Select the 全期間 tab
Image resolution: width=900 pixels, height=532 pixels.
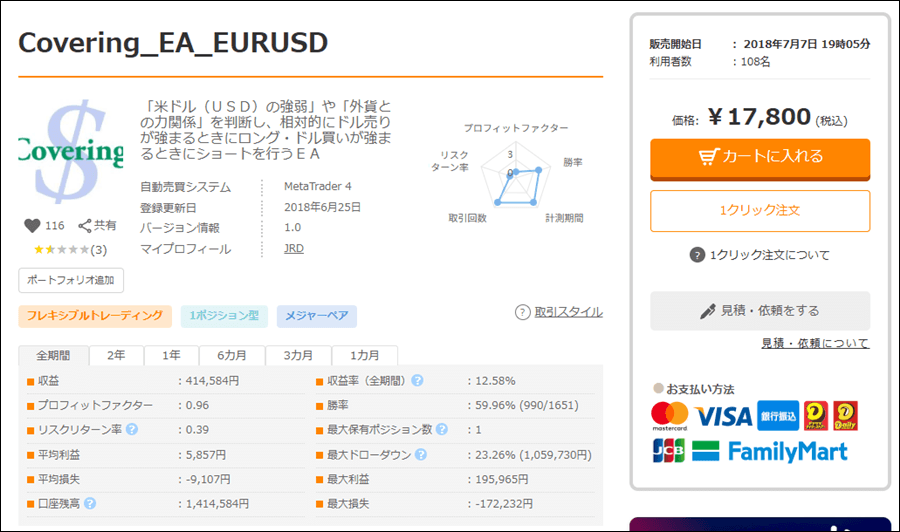[54, 356]
